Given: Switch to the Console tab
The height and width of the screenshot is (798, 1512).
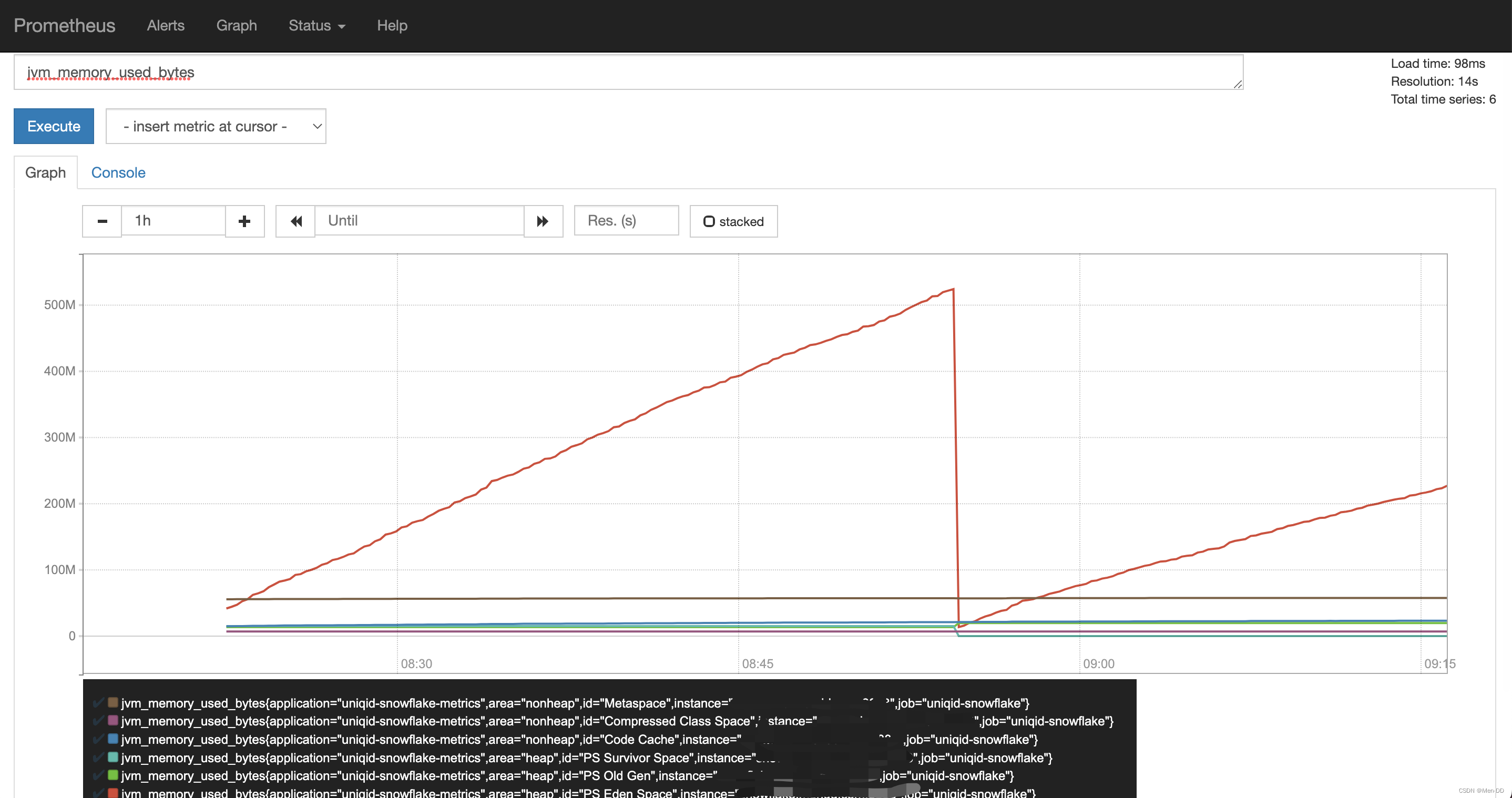Looking at the screenshot, I should point(118,172).
